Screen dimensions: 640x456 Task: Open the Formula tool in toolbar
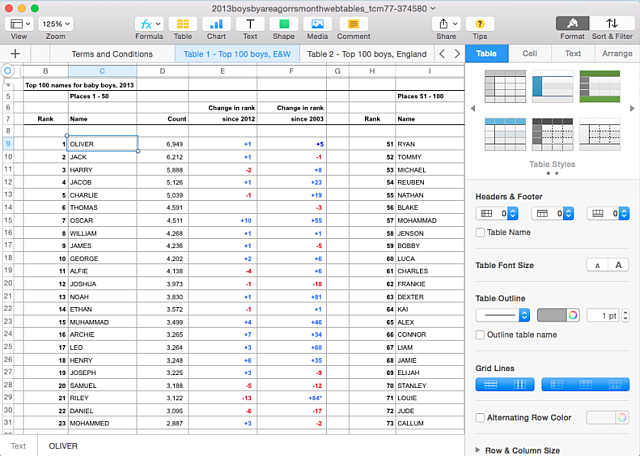click(149, 24)
